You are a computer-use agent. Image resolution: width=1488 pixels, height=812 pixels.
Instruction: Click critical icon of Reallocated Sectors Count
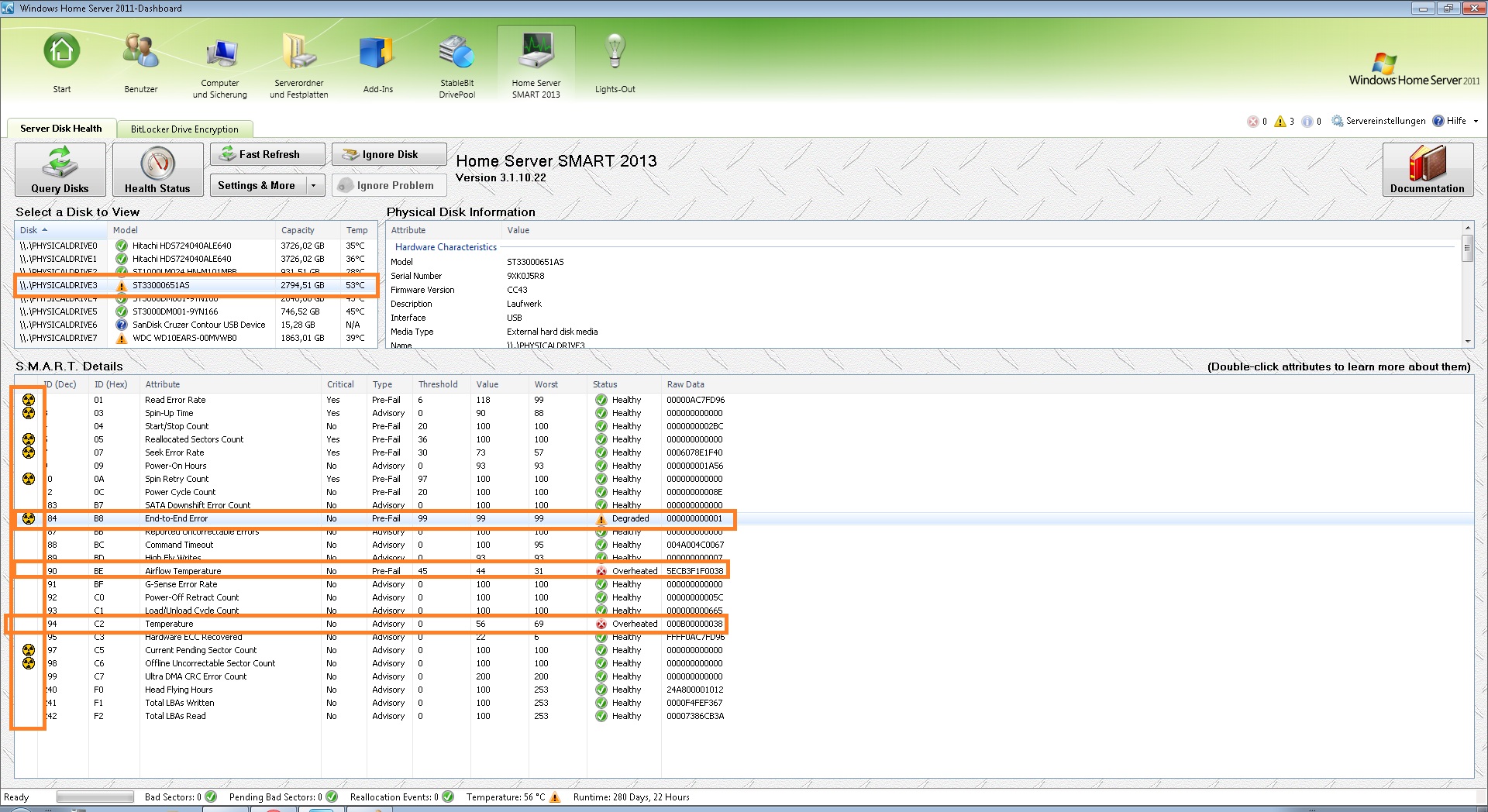pos(29,439)
